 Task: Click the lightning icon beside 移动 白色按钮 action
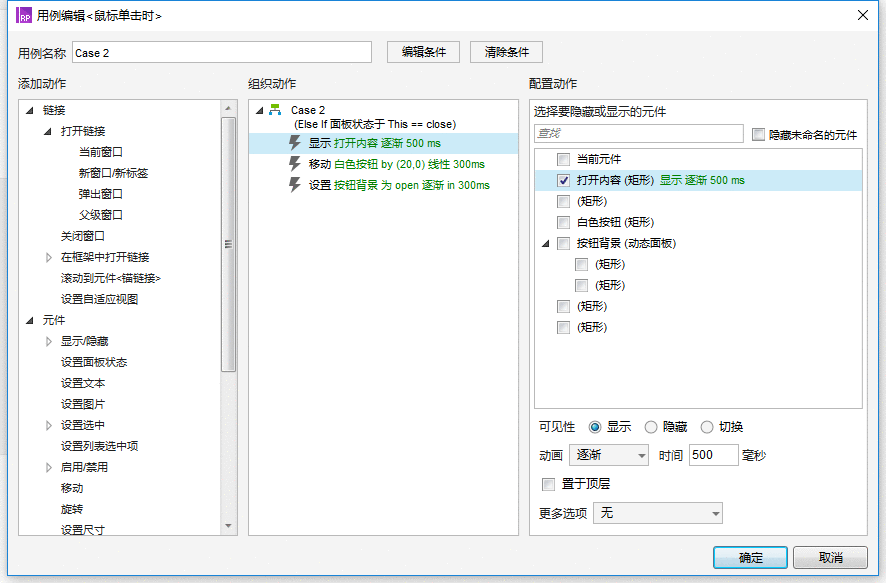pyautogui.click(x=293, y=164)
